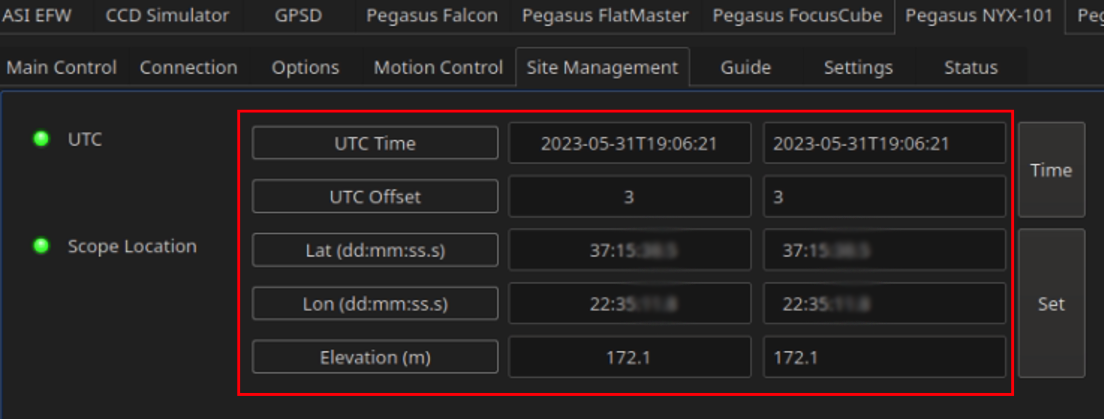Click the Set button for scope location
1104x419 pixels.
[x=1051, y=304]
